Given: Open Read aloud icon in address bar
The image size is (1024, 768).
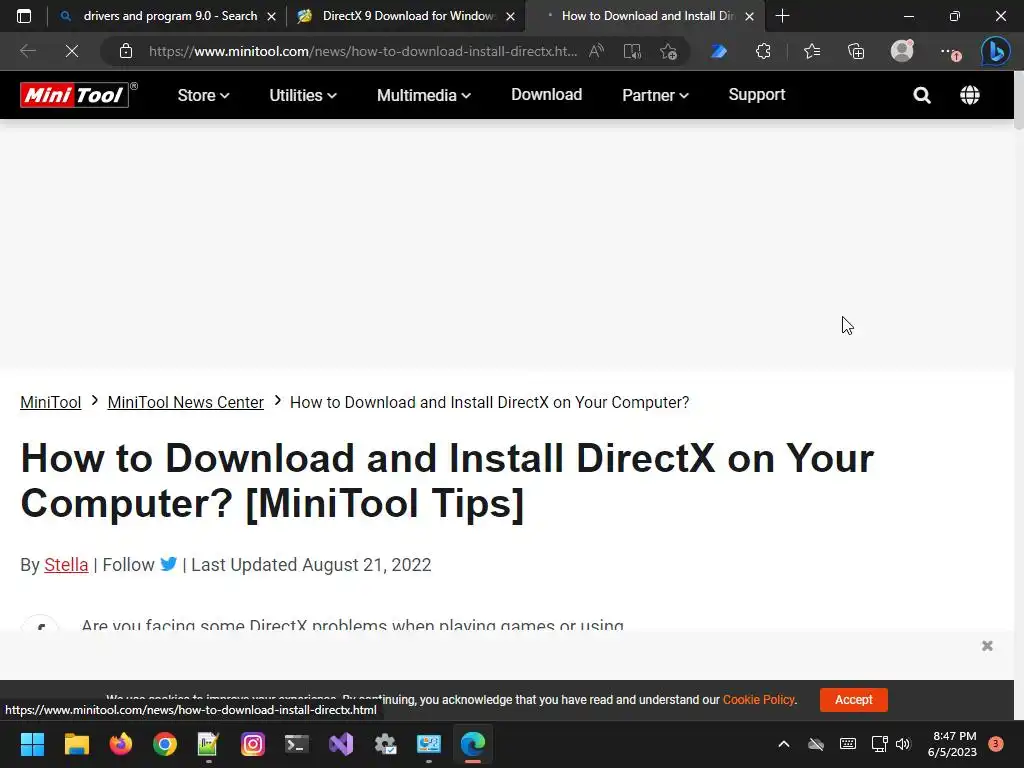Looking at the screenshot, I should (596, 51).
